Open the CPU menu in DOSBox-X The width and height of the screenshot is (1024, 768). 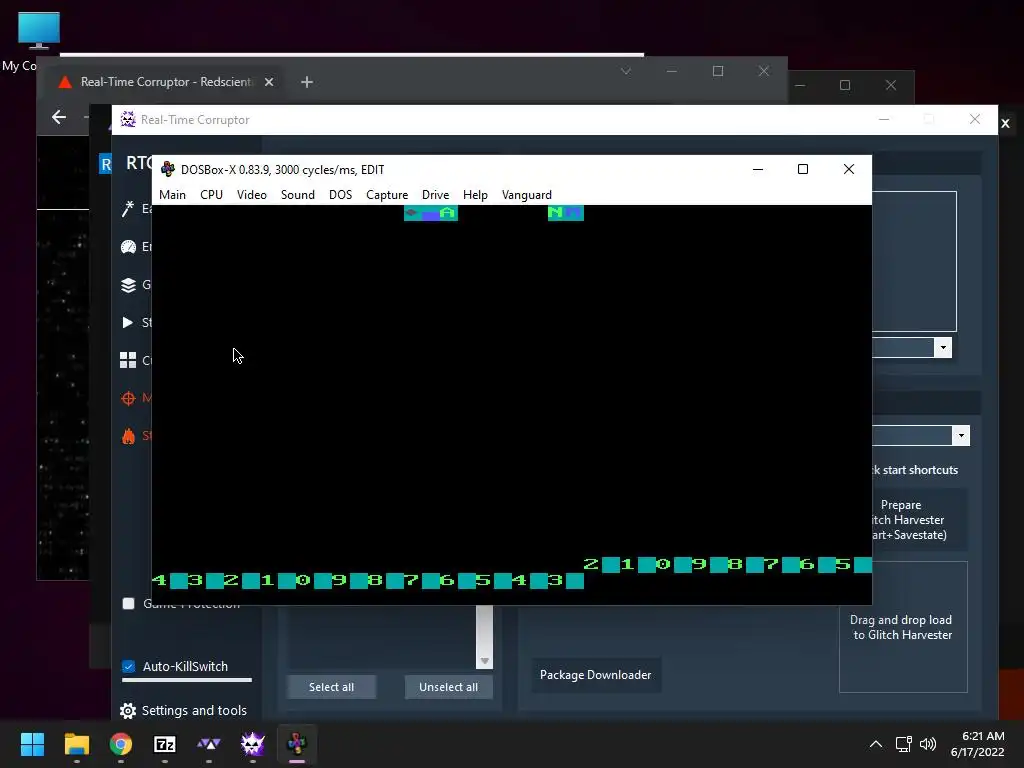coord(212,195)
